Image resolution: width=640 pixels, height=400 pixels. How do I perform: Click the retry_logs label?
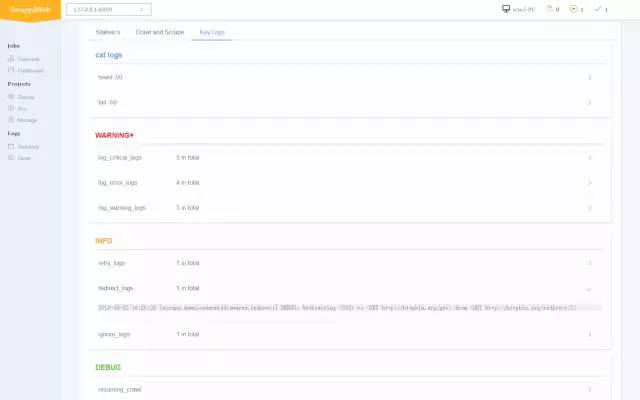[x=111, y=263]
